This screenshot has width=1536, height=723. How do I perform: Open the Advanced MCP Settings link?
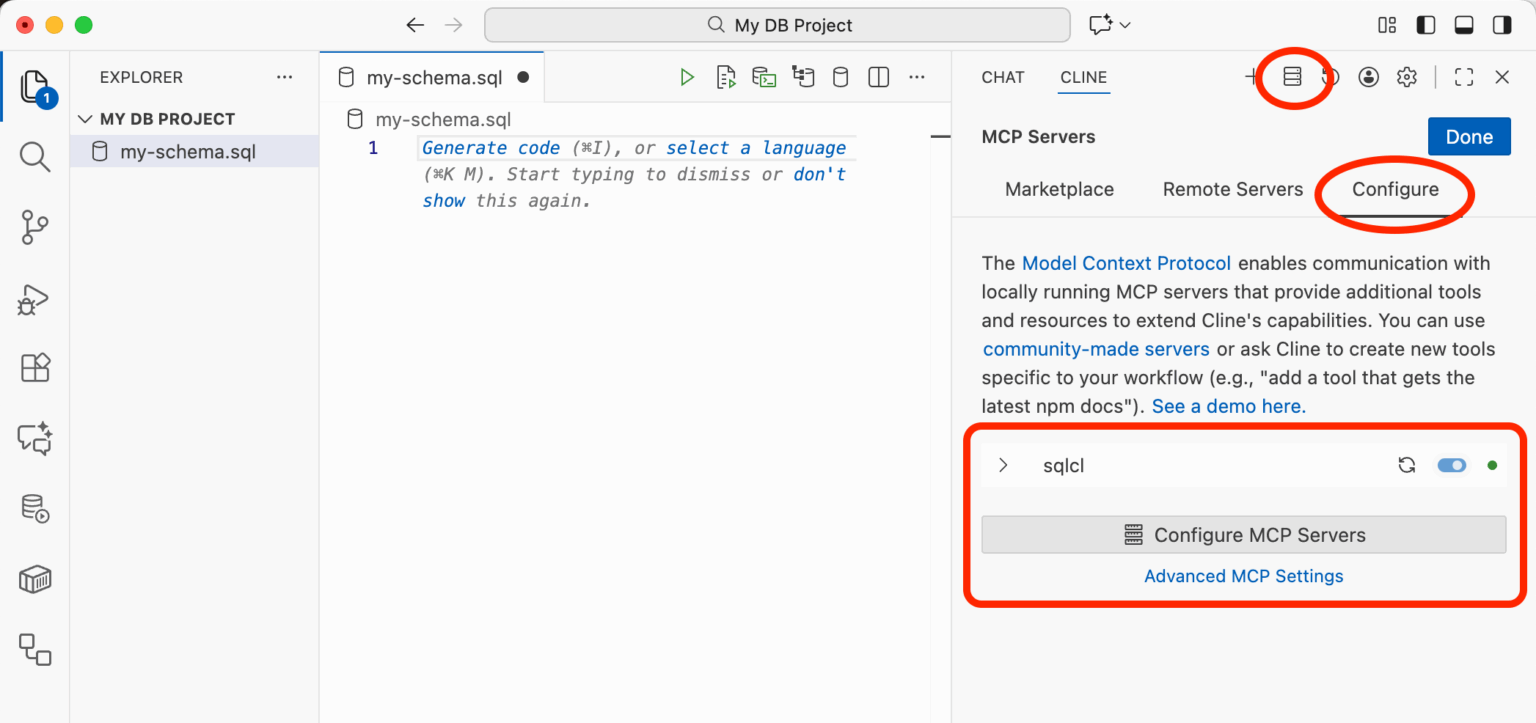coord(1243,576)
